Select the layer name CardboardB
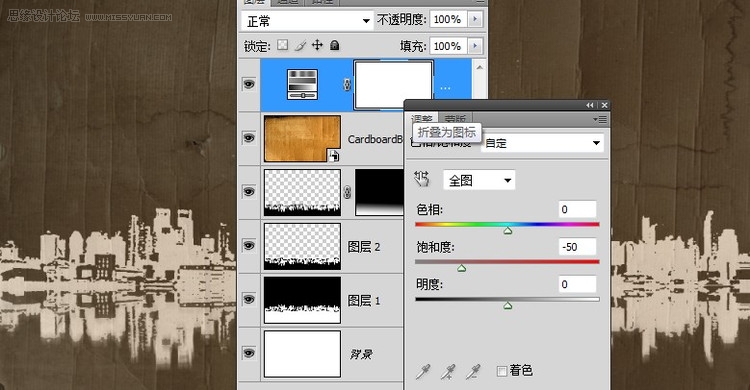 pos(375,139)
